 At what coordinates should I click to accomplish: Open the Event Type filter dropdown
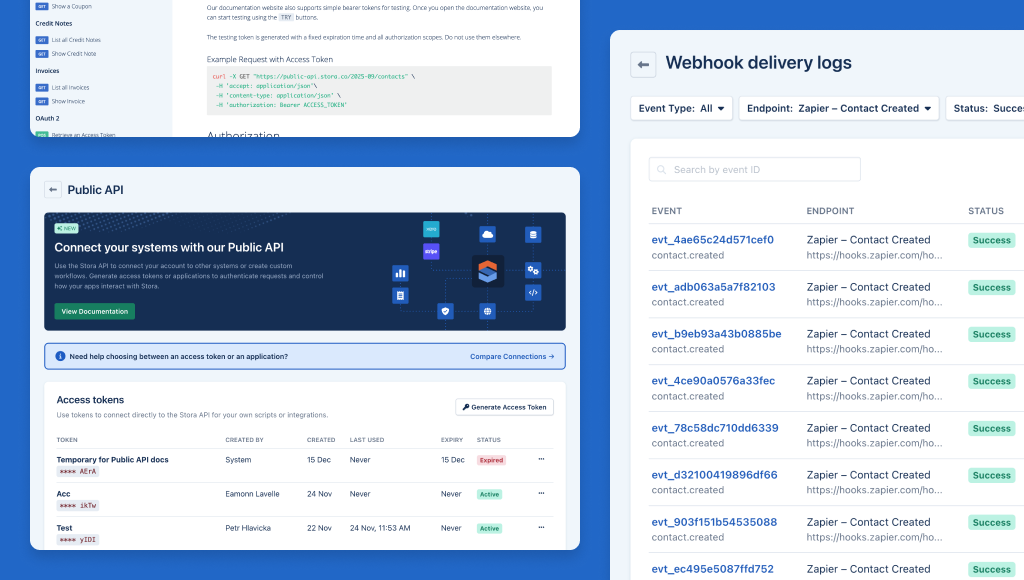pyautogui.click(x=681, y=107)
